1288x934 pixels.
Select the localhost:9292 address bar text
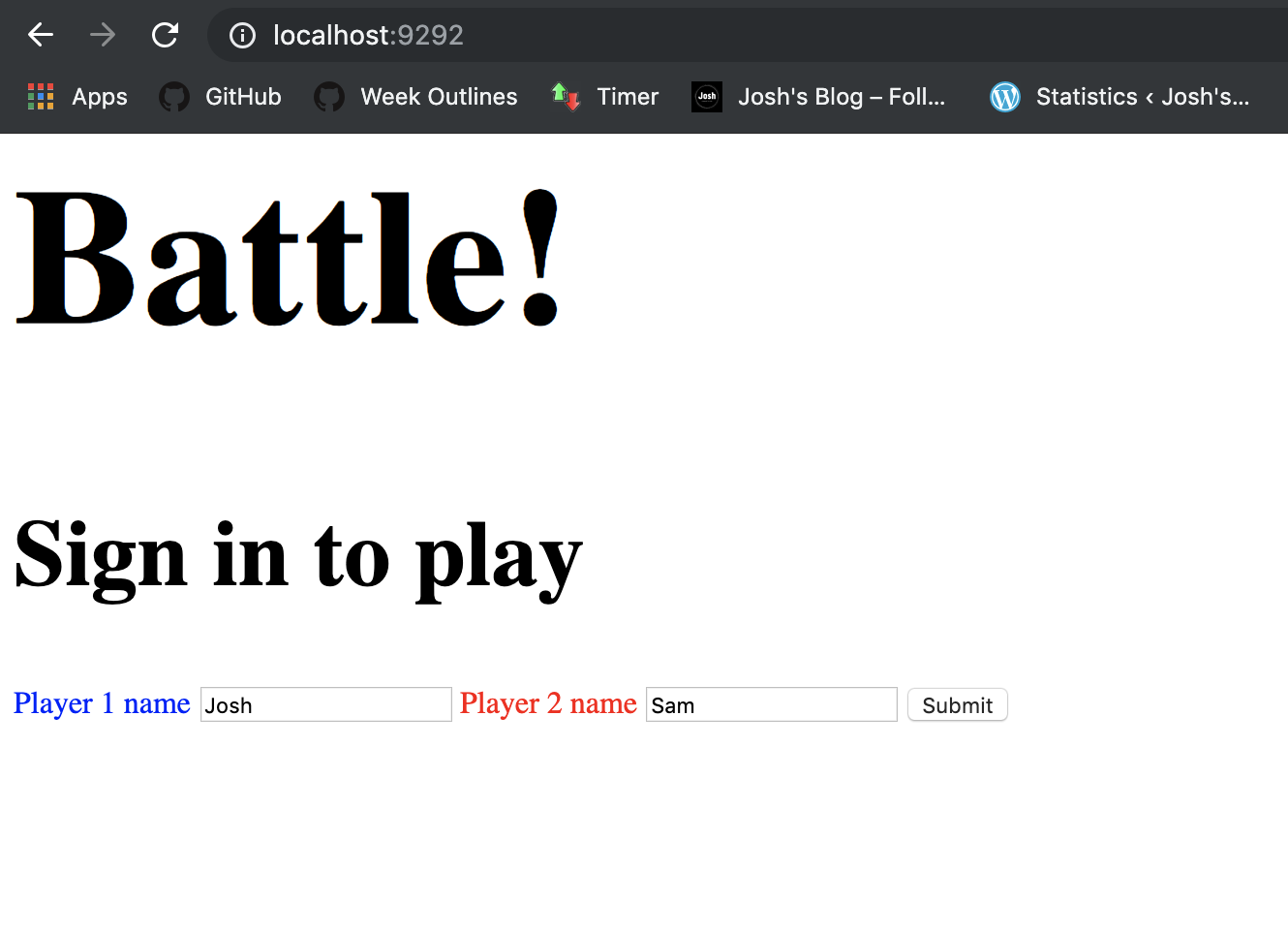click(368, 36)
